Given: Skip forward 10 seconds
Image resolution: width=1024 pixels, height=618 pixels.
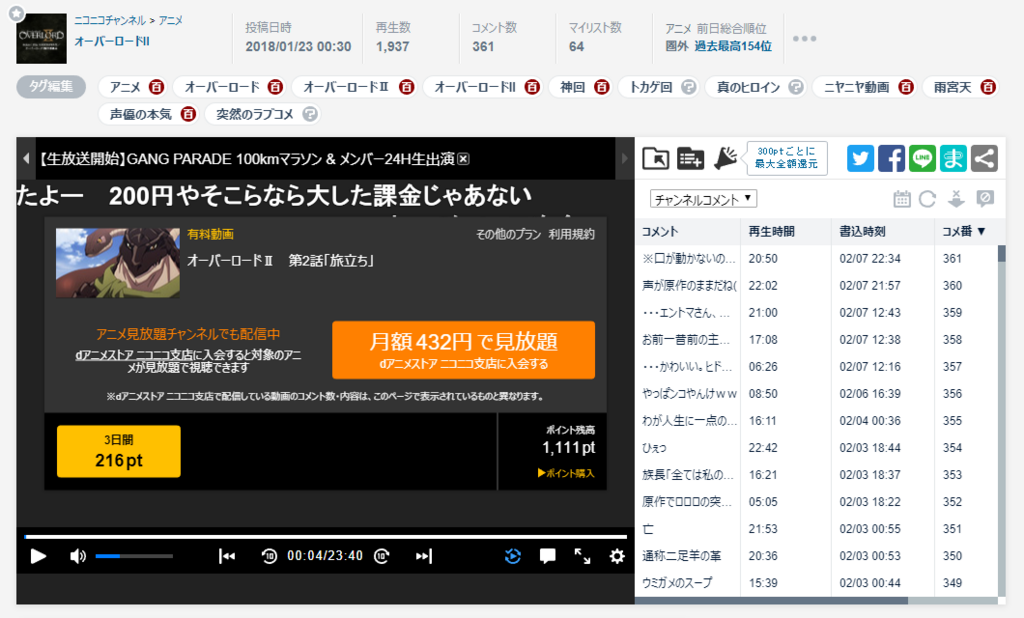Looking at the screenshot, I should click(x=382, y=556).
